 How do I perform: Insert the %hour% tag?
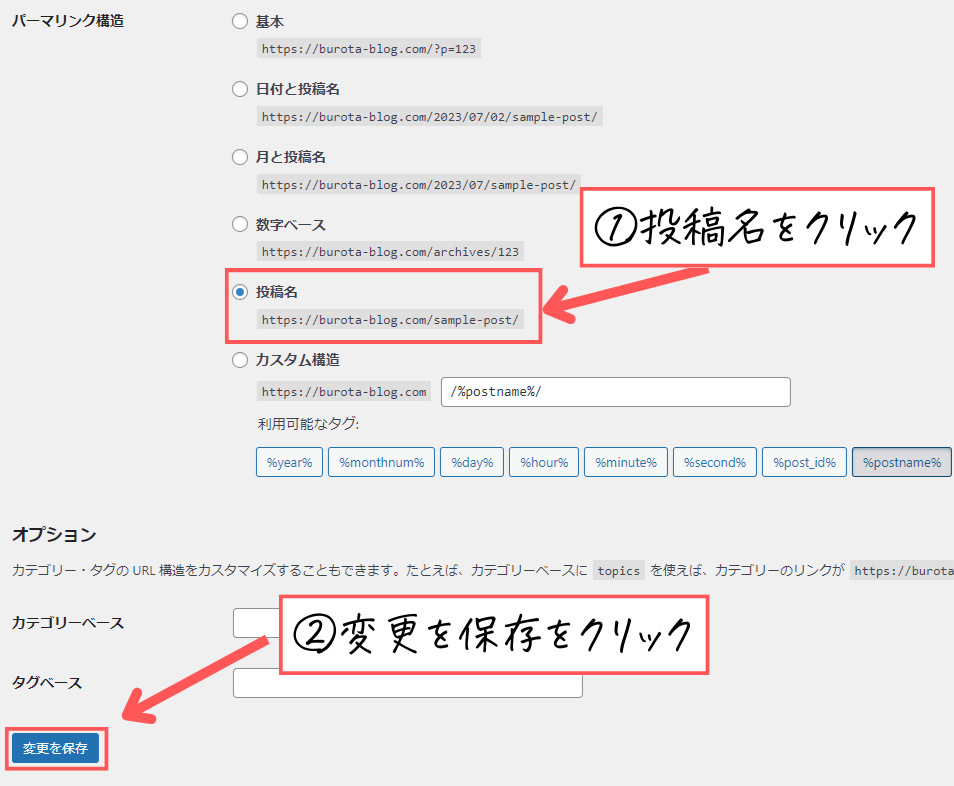pos(544,462)
